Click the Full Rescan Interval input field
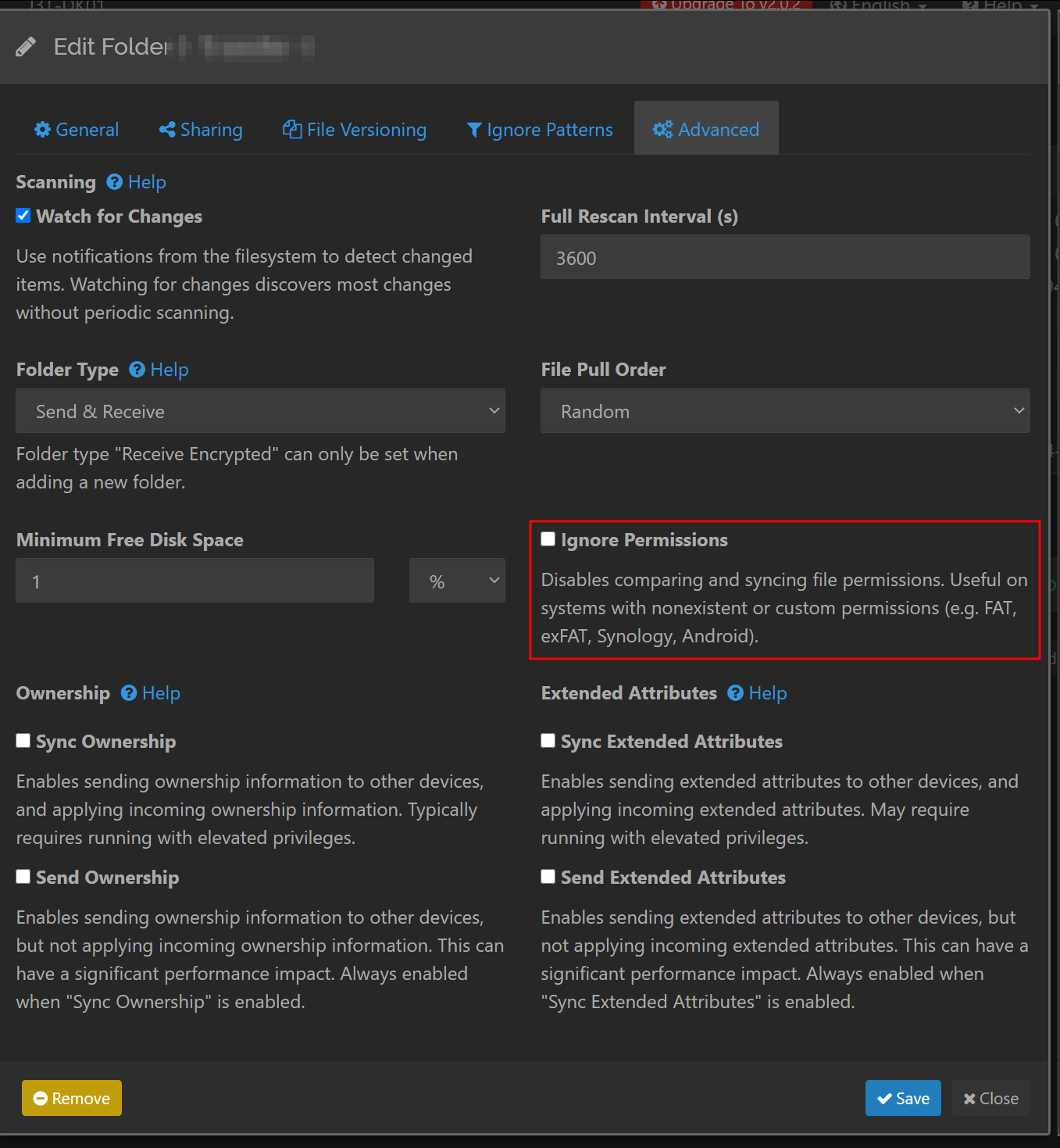 785,257
